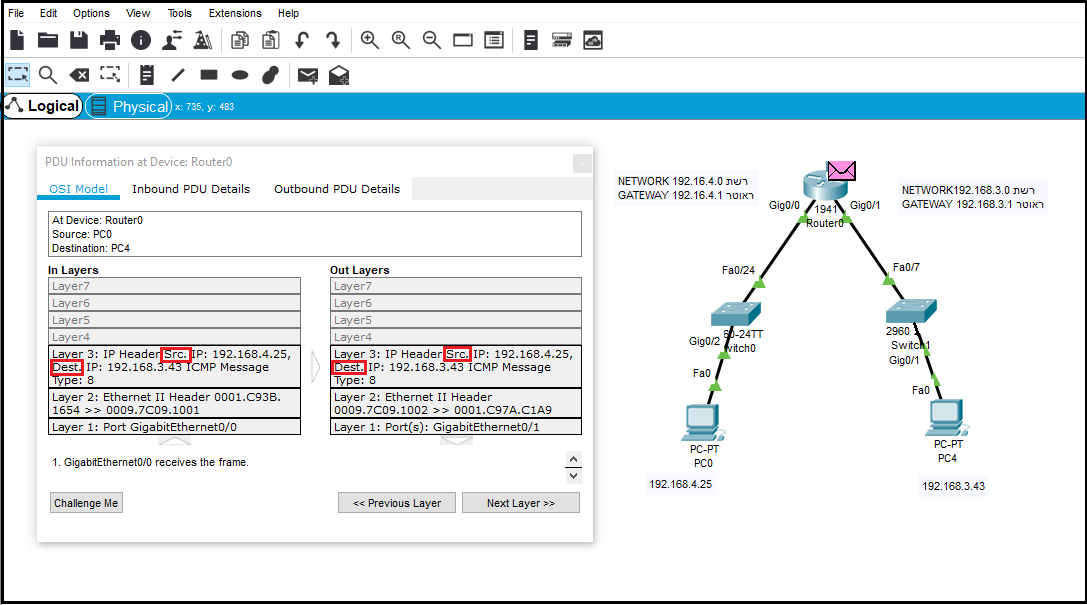
Task: Undo the last action
Action: coord(302,40)
